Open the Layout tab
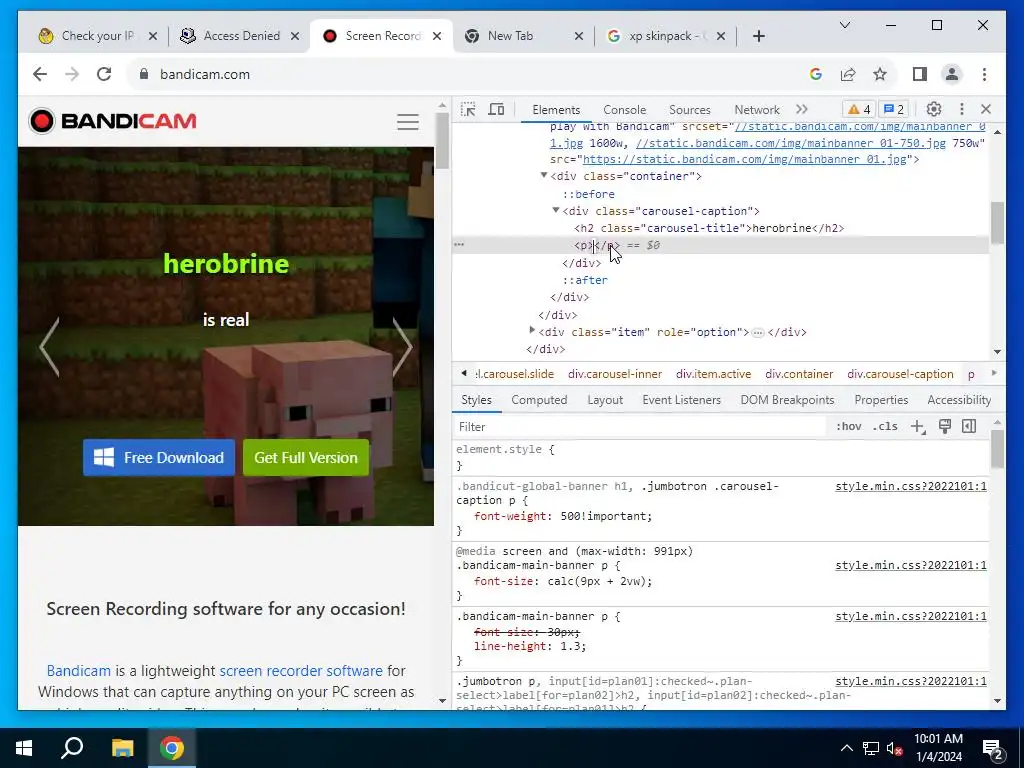 tap(605, 400)
